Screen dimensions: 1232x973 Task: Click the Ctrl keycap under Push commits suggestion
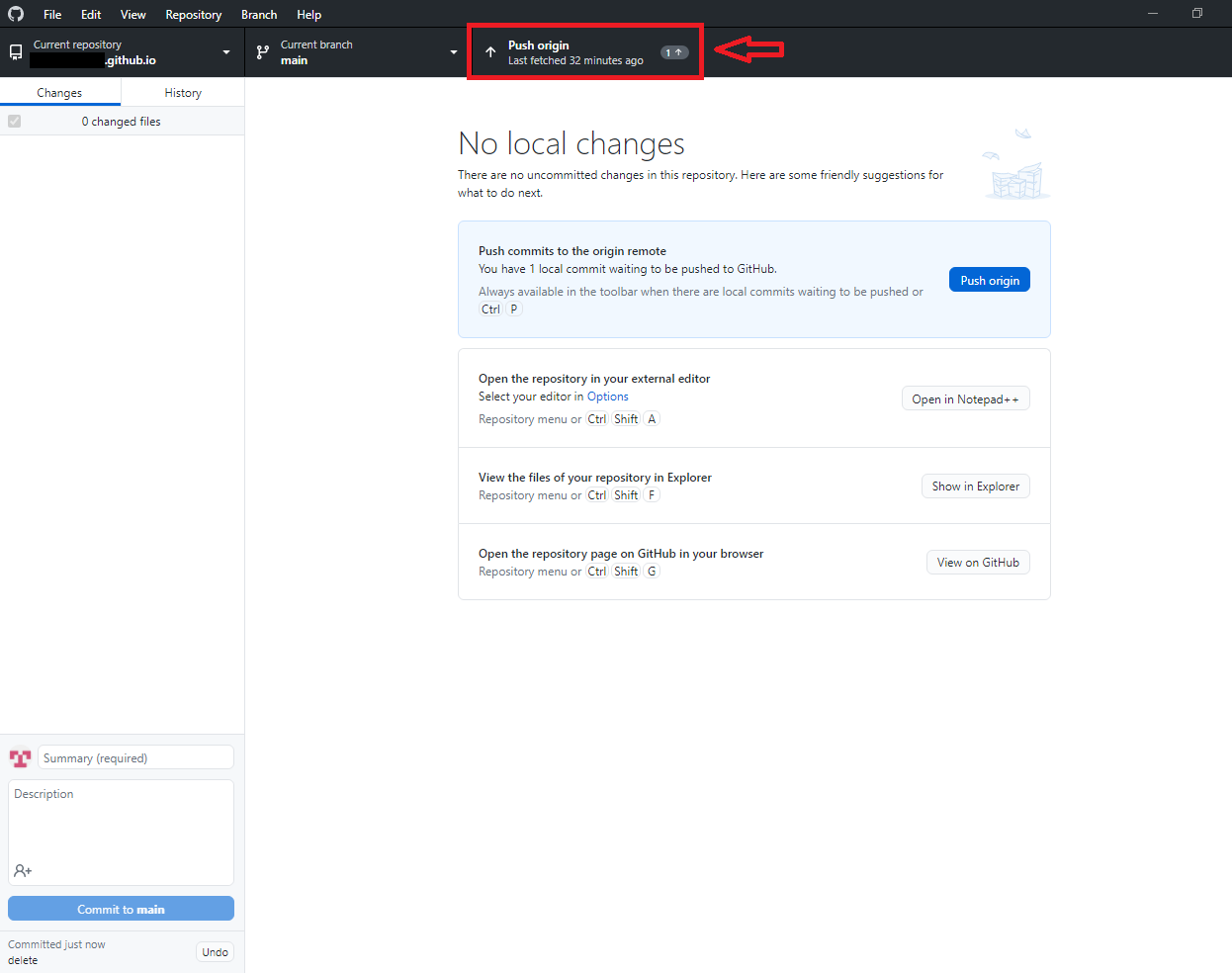[490, 309]
